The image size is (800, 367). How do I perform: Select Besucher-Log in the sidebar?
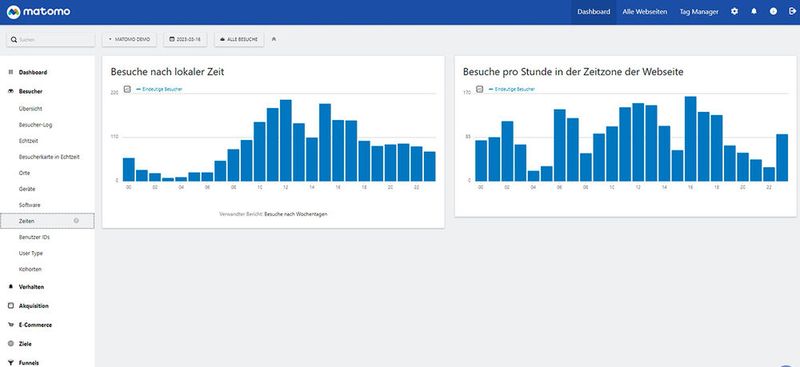coord(36,125)
